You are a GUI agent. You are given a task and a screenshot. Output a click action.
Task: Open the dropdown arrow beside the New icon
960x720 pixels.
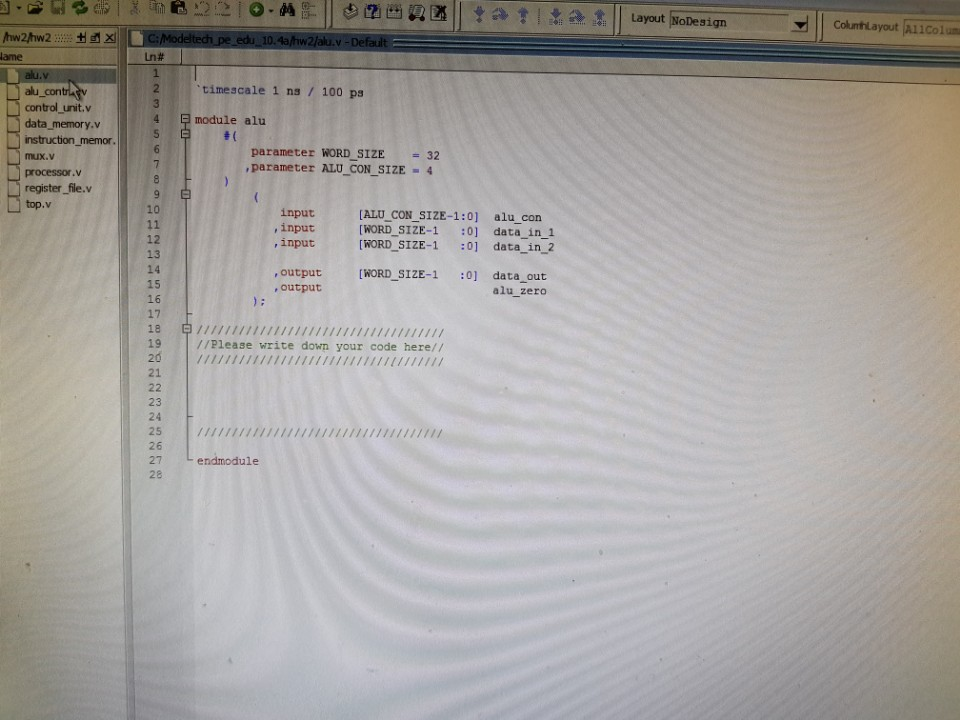[x=19, y=8]
